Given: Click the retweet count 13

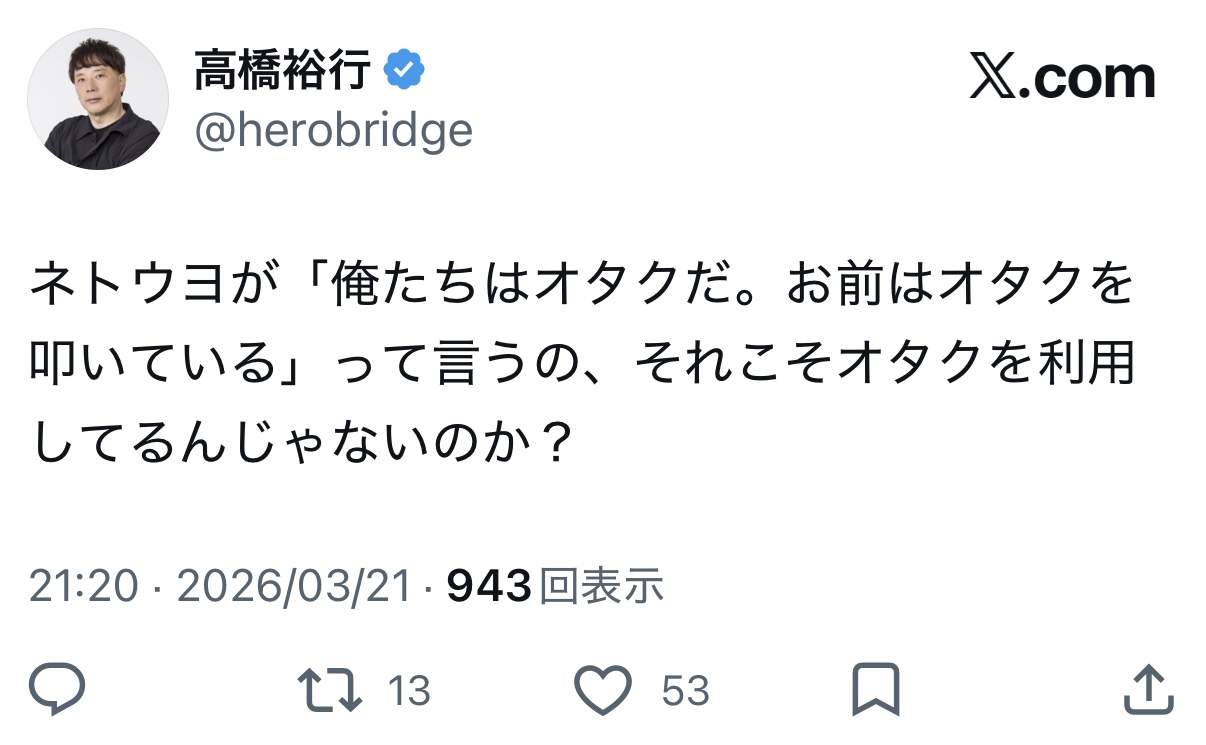Looking at the screenshot, I should coord(408,690).
